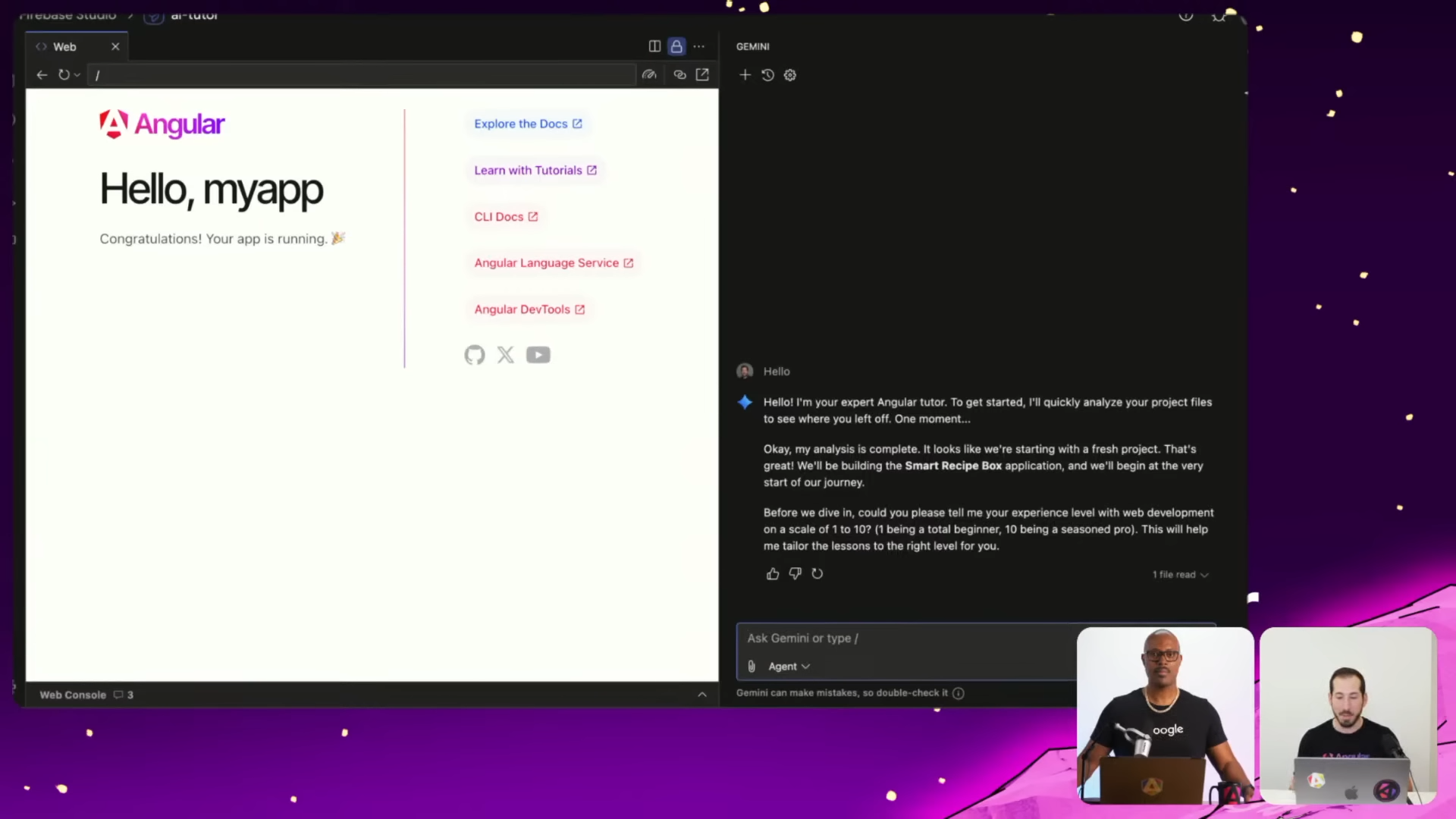This screenshot has height=819, width=1456.
Task: Expand the '1 file read' details
Action: tap(1180, 575)
